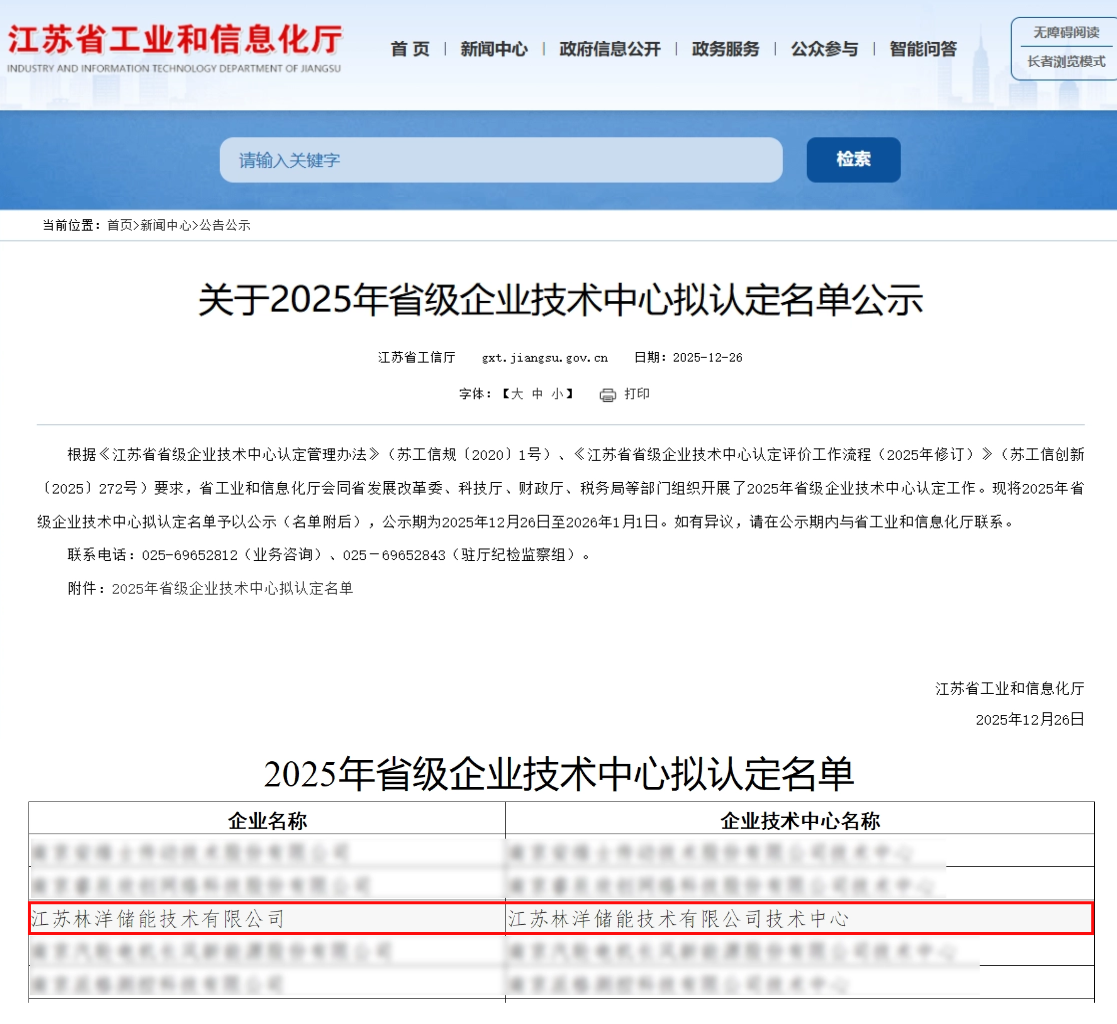The width and height of the screenshot is (1117, 1024).
Task: Click 新闻中心 in the breadcrumb path
Action: pyautogui.click(x=166, y=226)
